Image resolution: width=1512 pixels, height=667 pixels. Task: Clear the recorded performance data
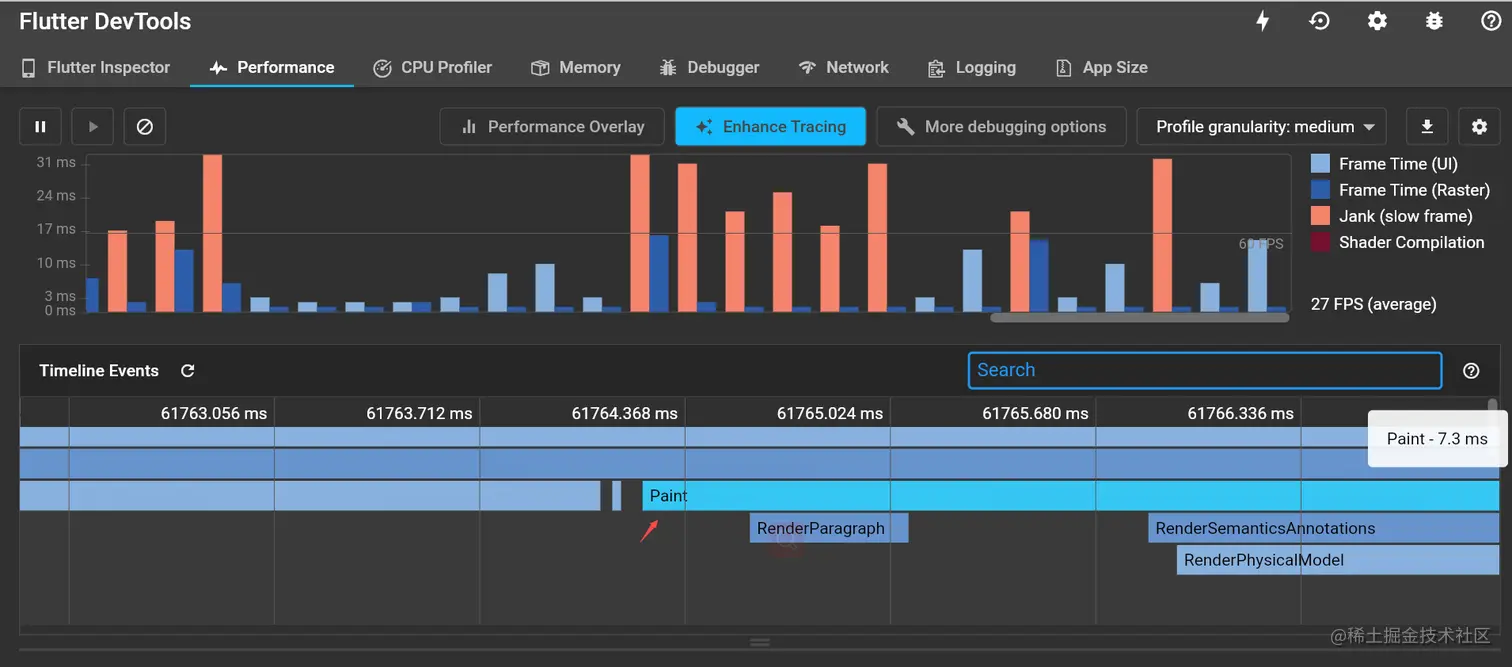[x=145, y=127]
